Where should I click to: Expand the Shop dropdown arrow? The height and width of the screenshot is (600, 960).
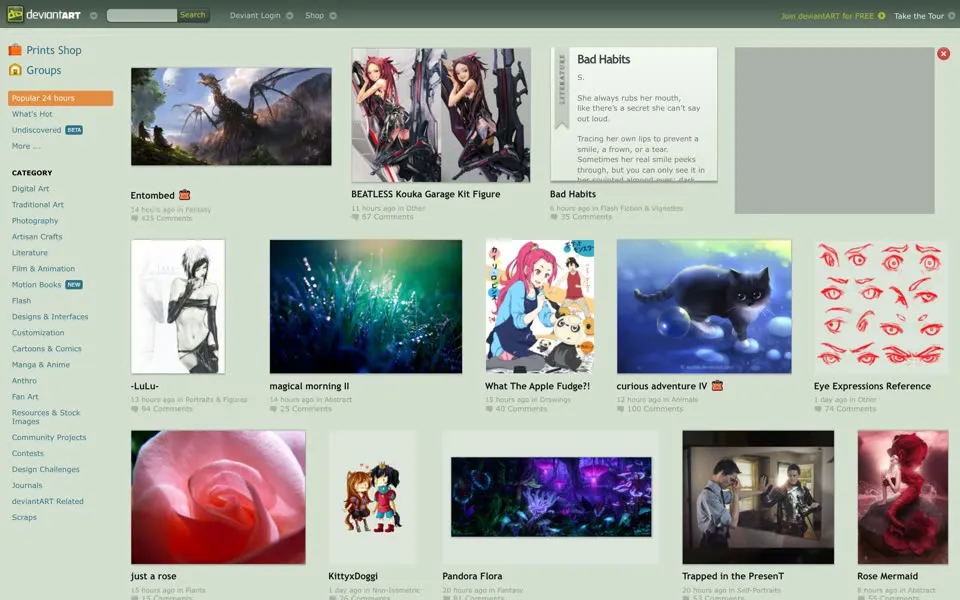(333, 15)
